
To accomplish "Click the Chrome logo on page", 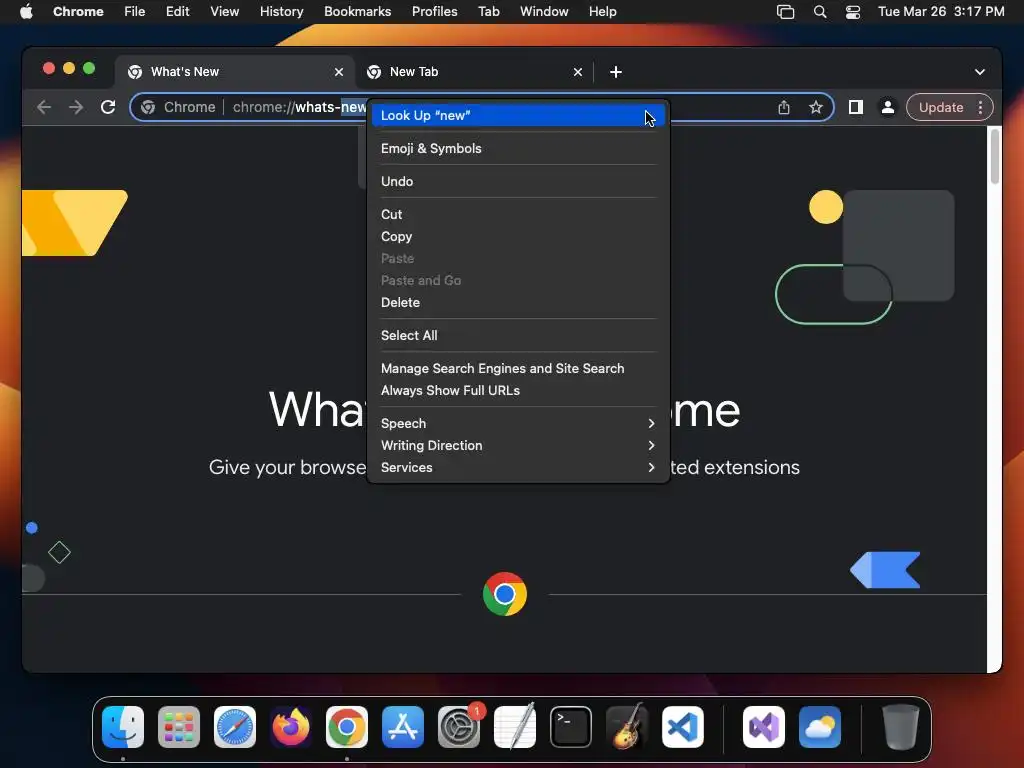I will pyautogui.click(x=505, y=594).
